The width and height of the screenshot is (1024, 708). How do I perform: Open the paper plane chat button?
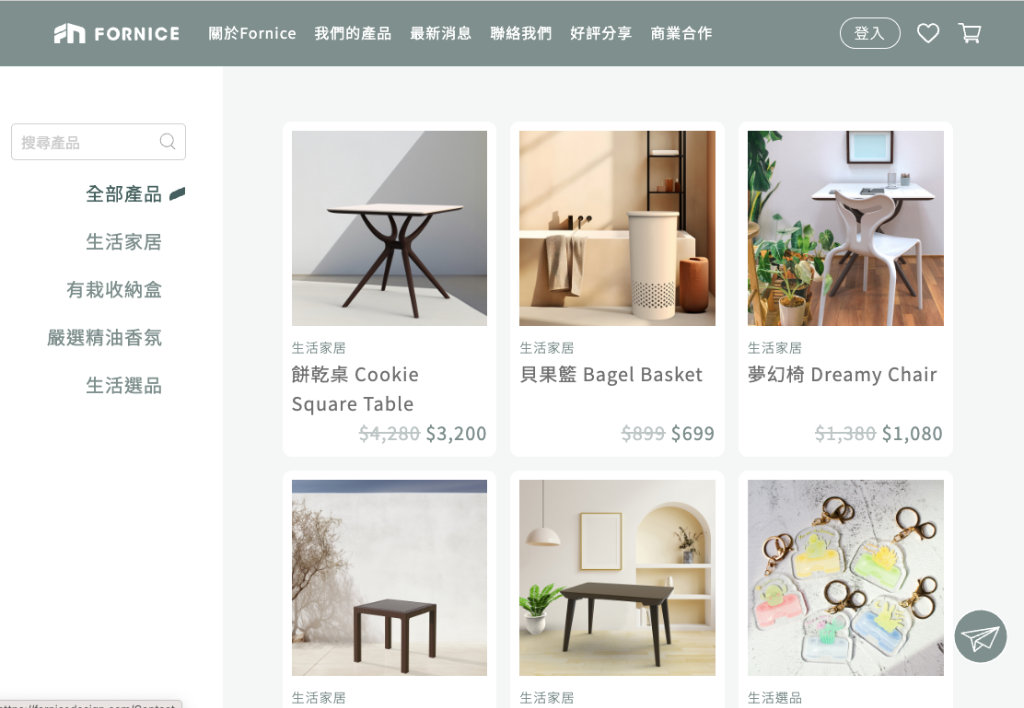(980, 636)
